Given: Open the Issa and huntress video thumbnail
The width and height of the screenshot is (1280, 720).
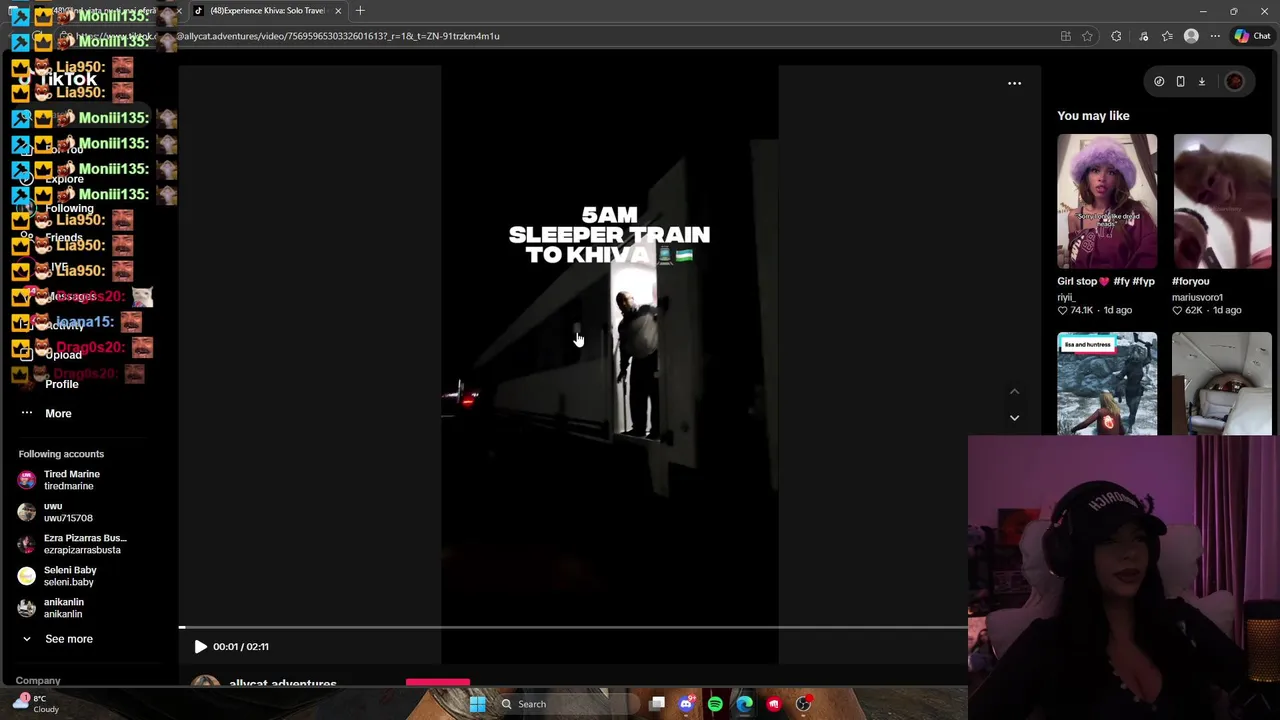Looking at the screenshot, I should (x=1107, y=384).
